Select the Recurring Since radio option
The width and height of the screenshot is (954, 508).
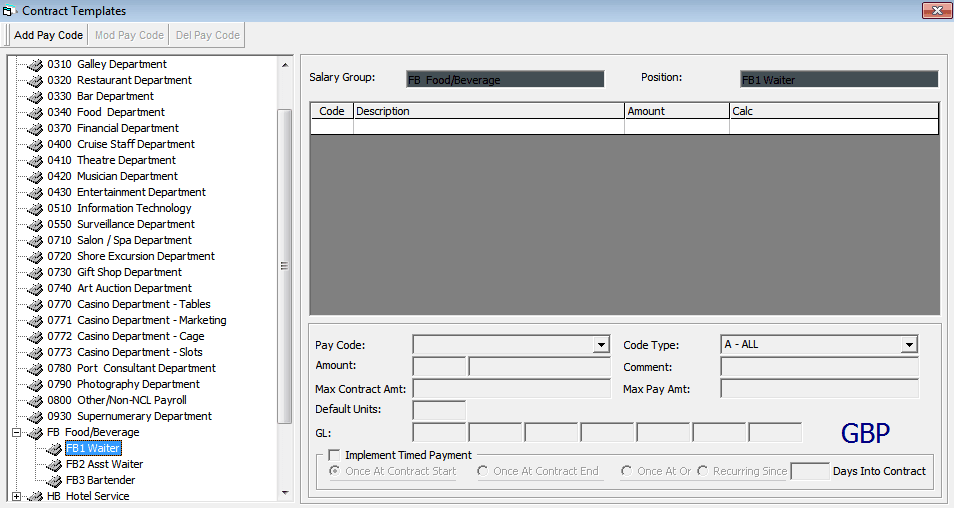[x=703, y=471]
